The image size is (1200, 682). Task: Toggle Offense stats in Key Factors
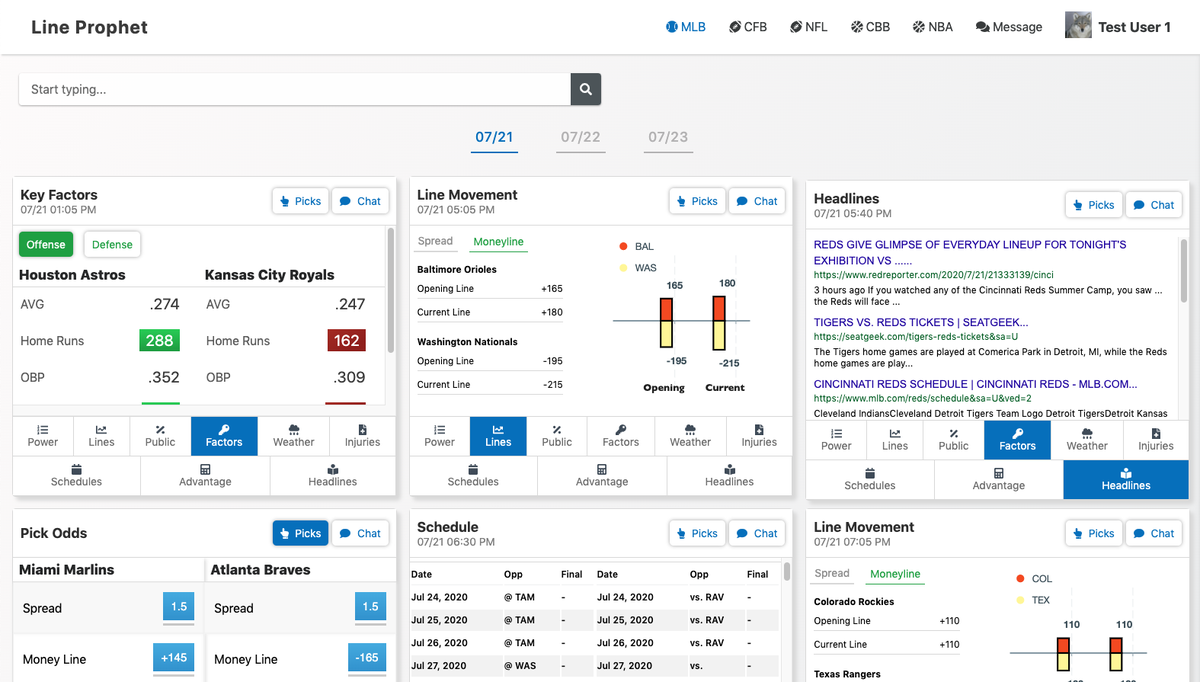click(x=46, y=244)
